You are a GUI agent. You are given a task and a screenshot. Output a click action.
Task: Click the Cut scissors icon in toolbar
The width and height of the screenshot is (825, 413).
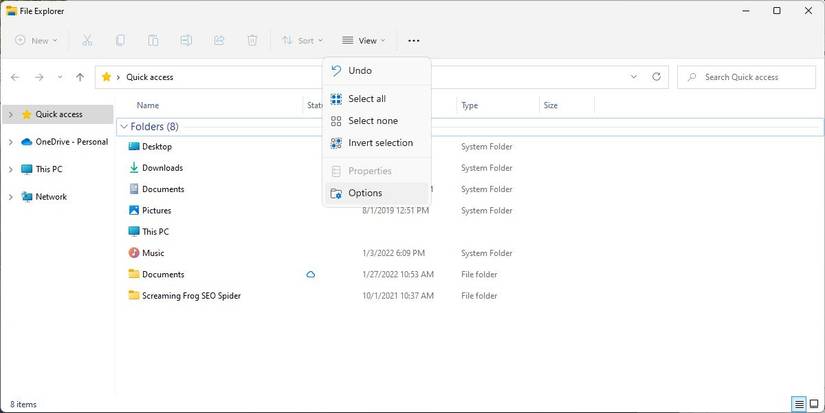[87, 41]
